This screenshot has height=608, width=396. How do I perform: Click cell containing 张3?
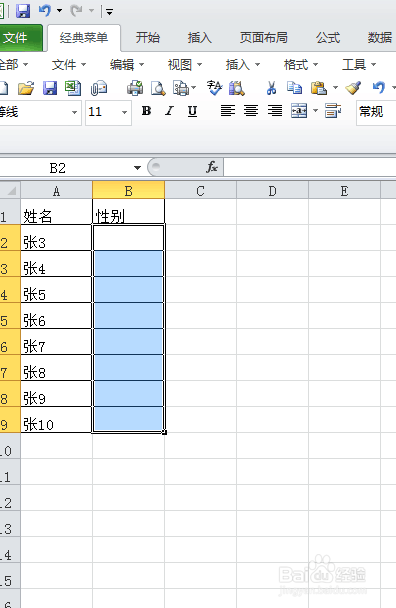(x=56, y=238)
